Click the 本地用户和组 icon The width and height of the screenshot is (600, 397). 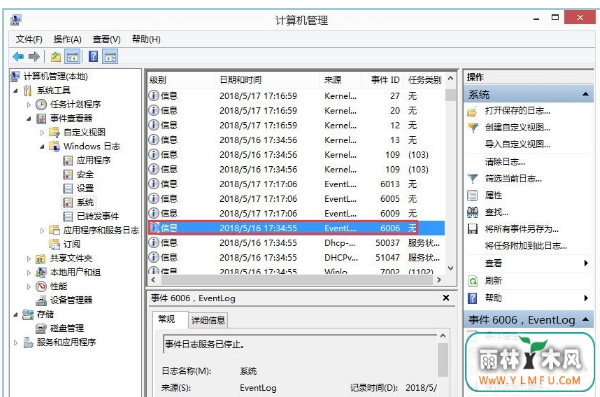pyautogui.click(x=41, y=272)
